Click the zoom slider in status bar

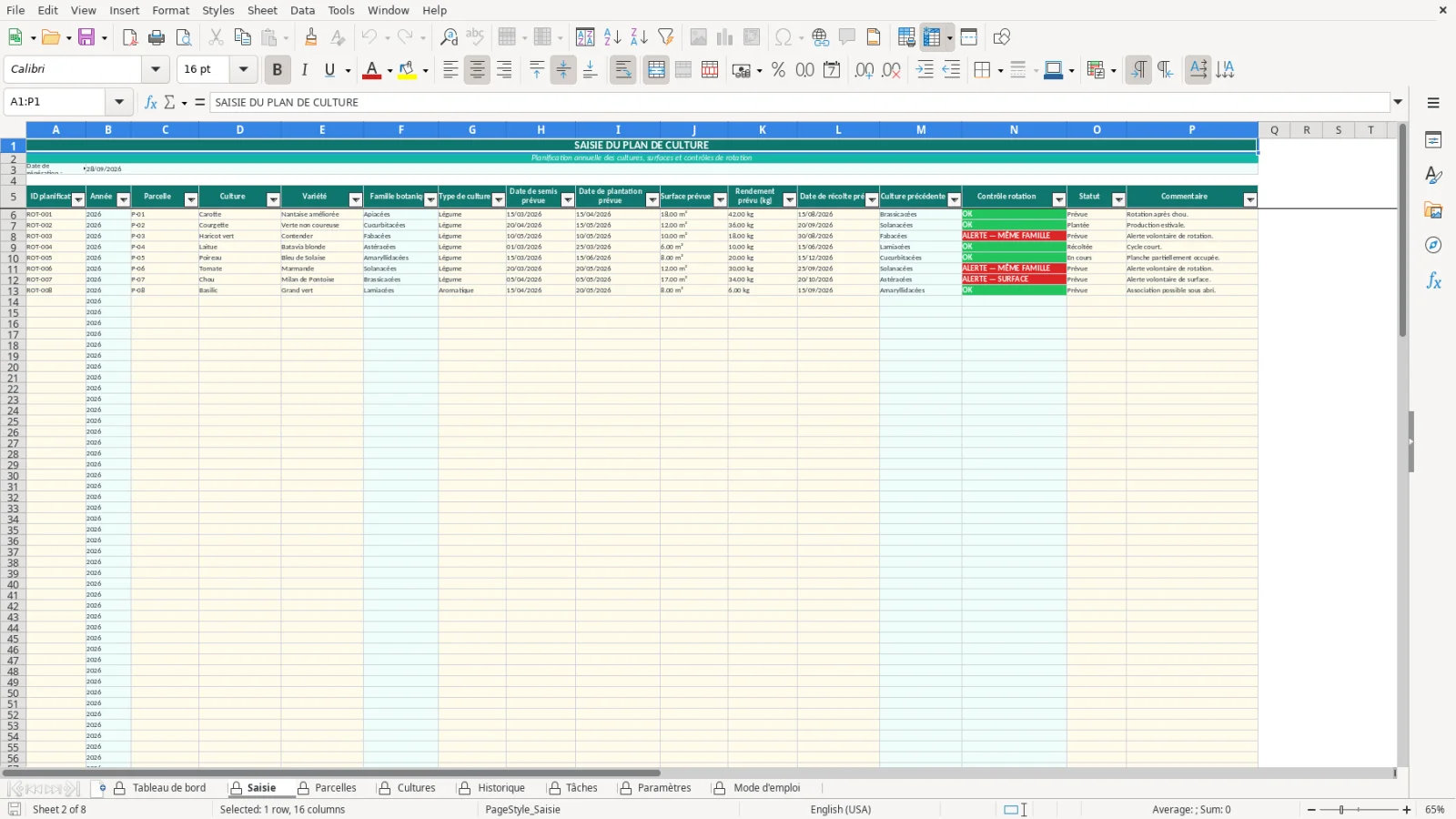[x=1359, y=809]
